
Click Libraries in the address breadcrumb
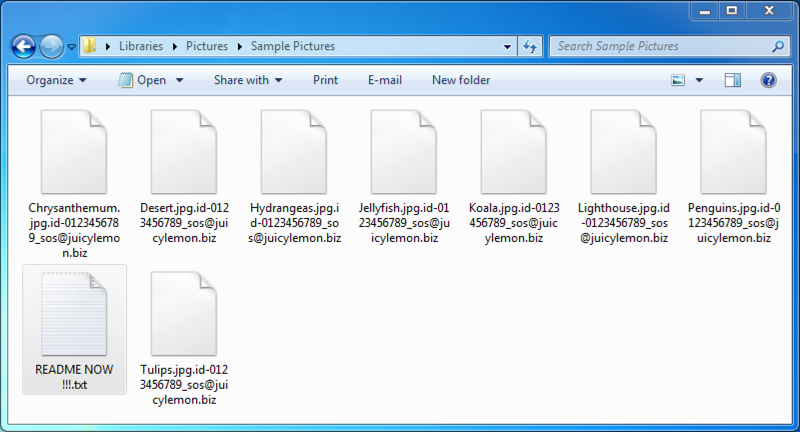[x=141, y=46]
